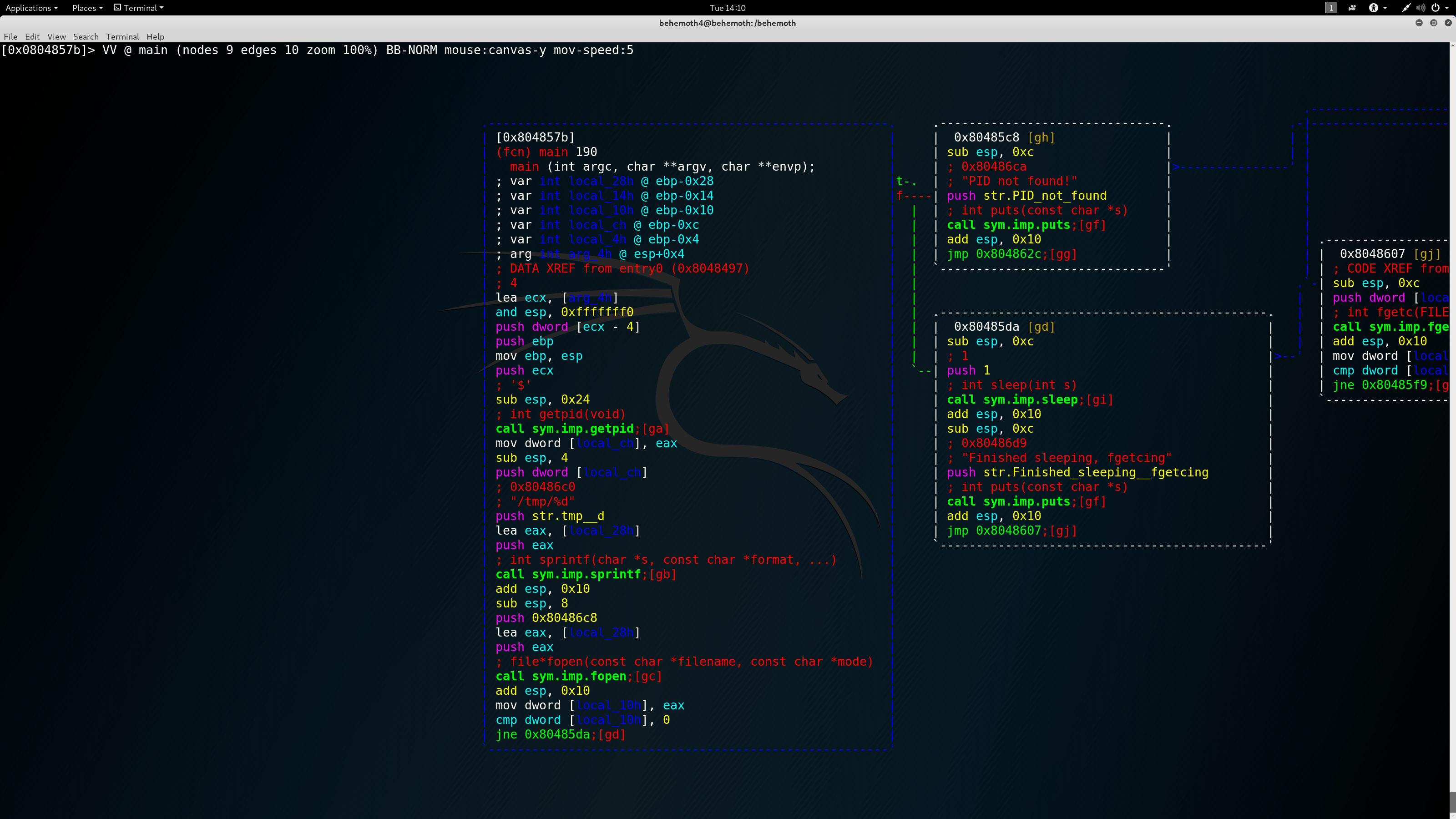Click 'jmp 0x8048607;[gj]' instruction
Image resolution: width=1456 pixels, height=819 pixels.
tap(1012, 531)
